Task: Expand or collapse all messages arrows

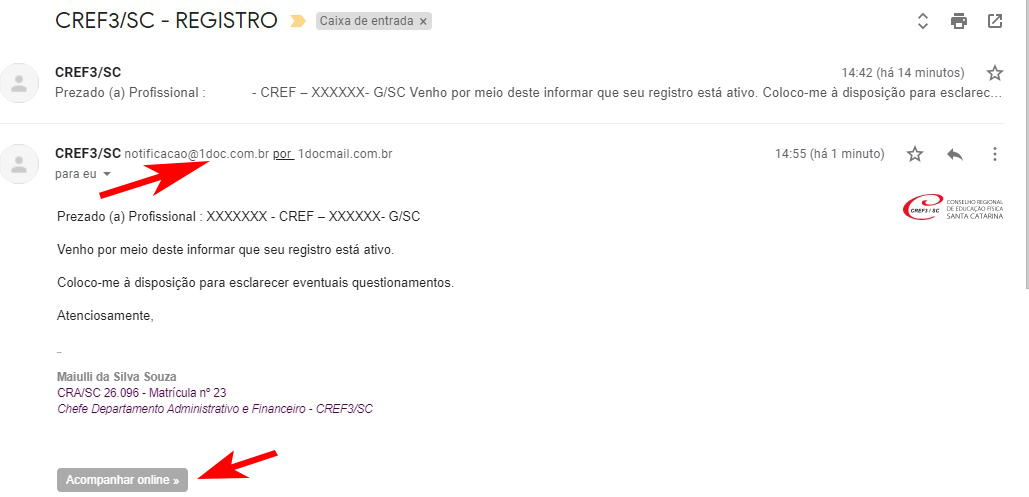Action: point(923,21)
